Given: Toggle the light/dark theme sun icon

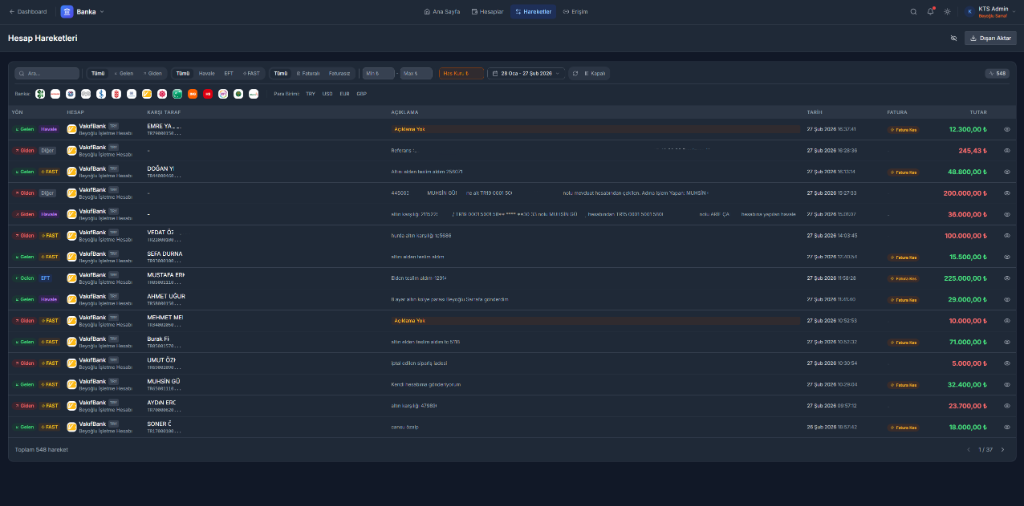Looking at the screenshot, I should [947, 12].
